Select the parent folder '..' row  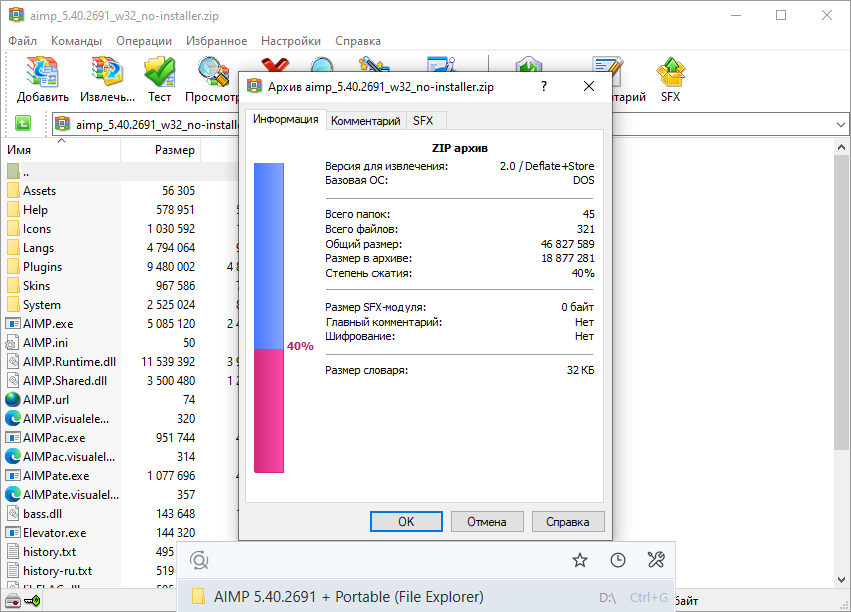[x=121, y=171]
